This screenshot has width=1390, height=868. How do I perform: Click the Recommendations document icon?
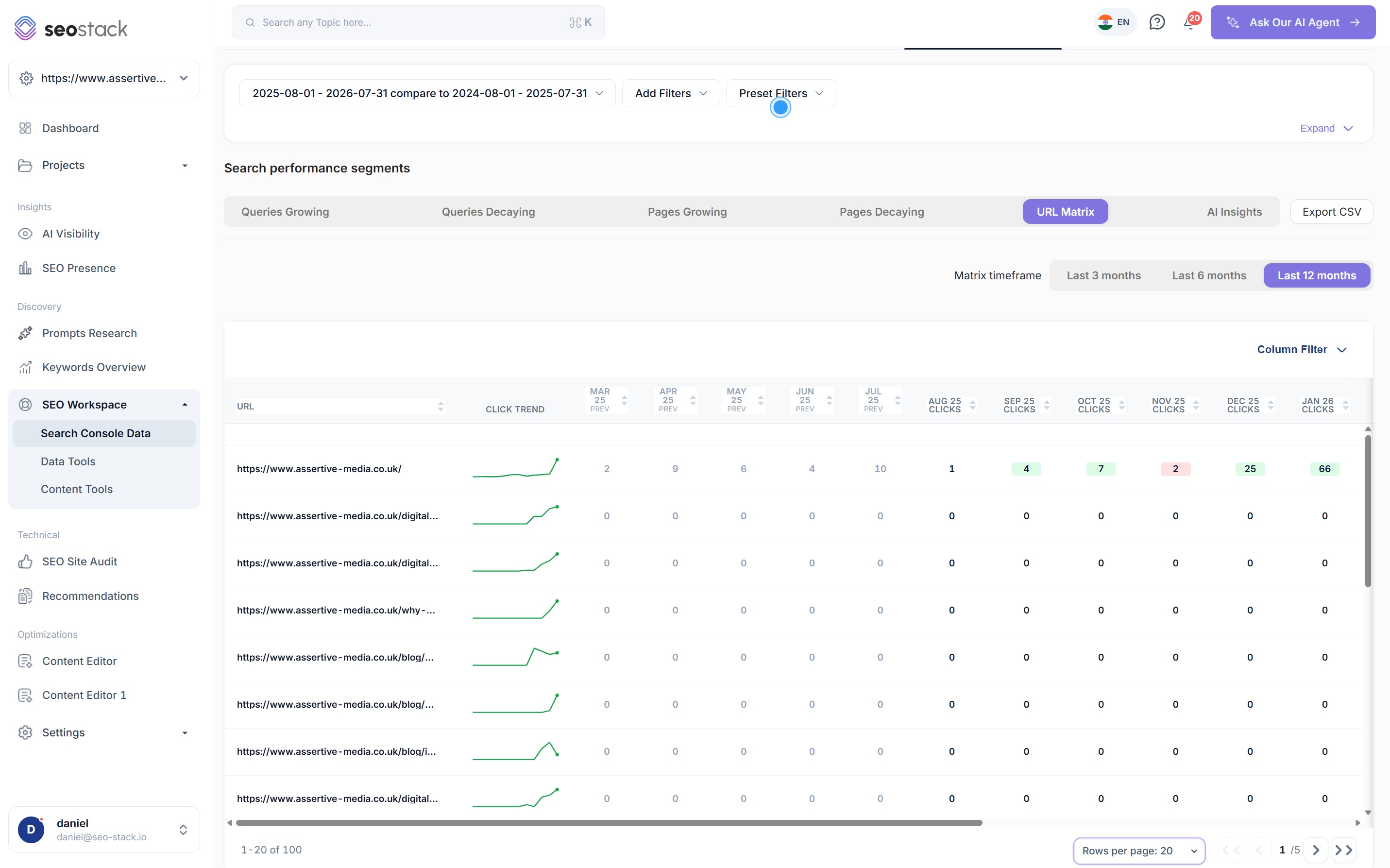[x=25, y=596]
